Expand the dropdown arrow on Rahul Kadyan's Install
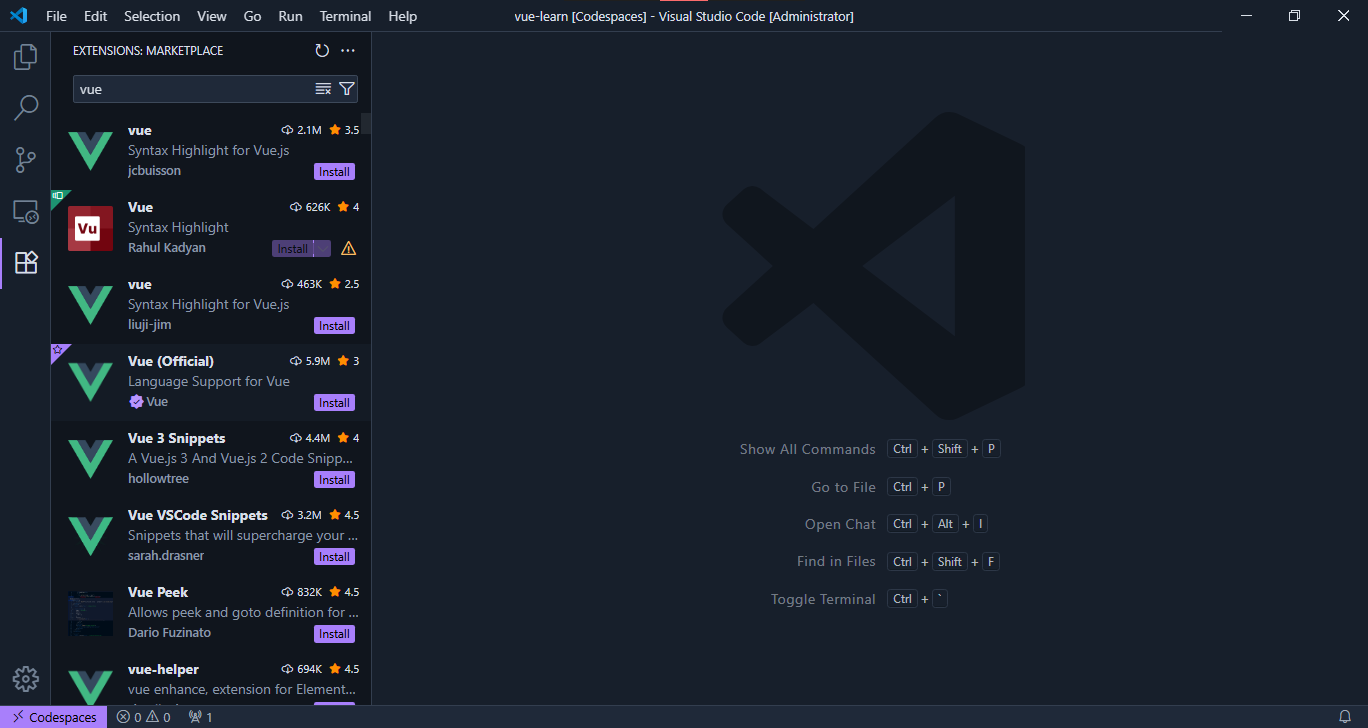Viewport: 1368px width, 728px height. click(x=322, y=249)
